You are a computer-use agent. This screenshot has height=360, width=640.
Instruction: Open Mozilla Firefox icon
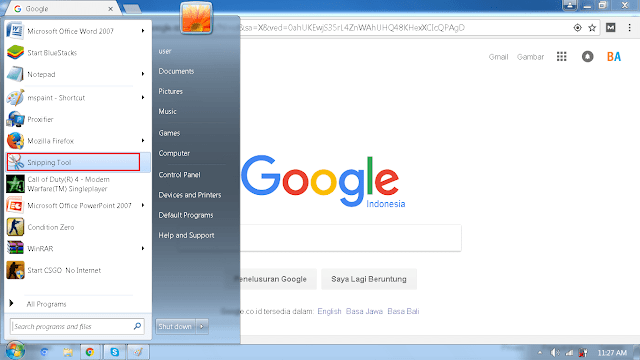[x=15, y=141]
